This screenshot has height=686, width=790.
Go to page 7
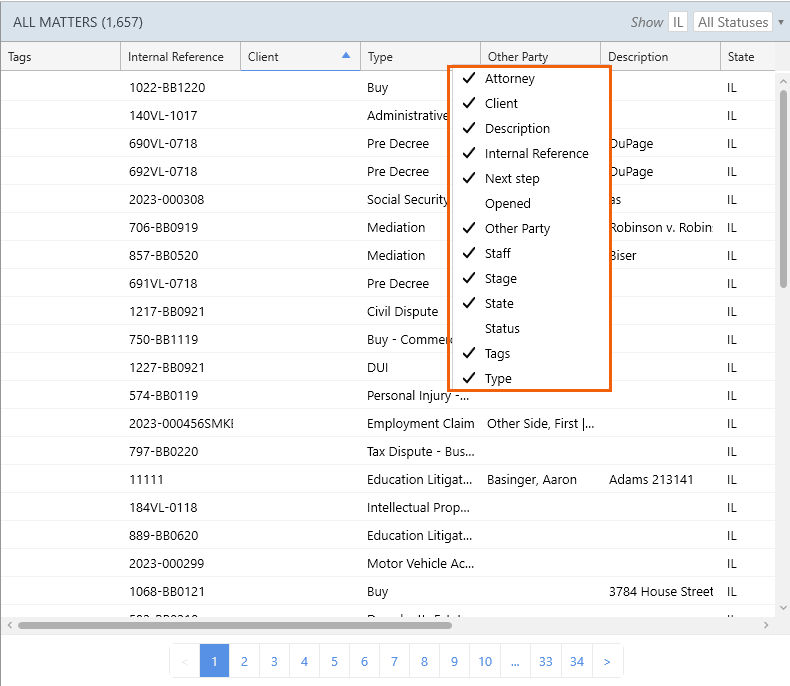click(x=394, y=661)
